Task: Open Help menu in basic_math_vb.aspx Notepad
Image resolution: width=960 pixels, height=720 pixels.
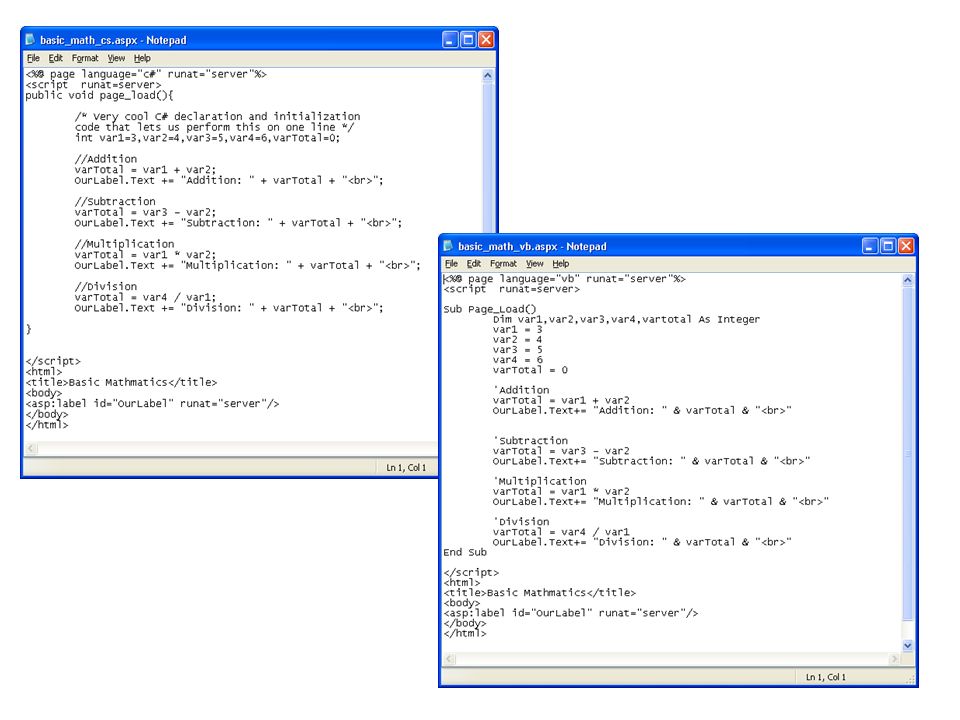Action: click(x=560, y=264)
